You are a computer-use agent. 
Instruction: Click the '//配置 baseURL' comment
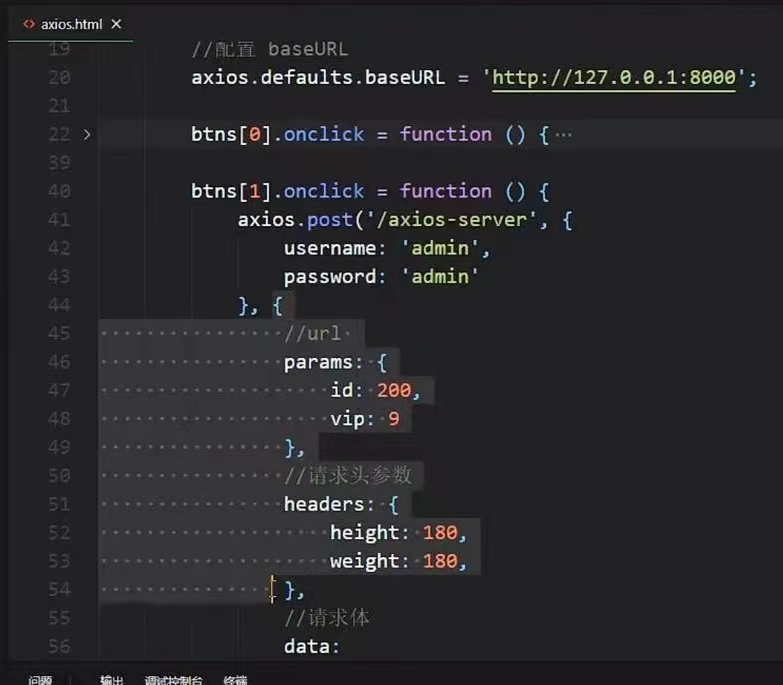(270, 49)
